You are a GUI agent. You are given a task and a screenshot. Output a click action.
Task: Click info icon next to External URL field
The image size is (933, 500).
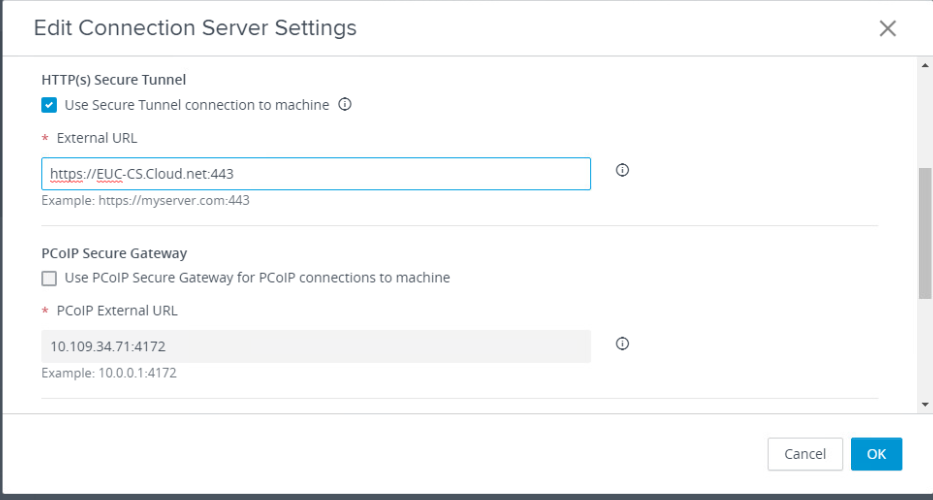tap(622, 170)
